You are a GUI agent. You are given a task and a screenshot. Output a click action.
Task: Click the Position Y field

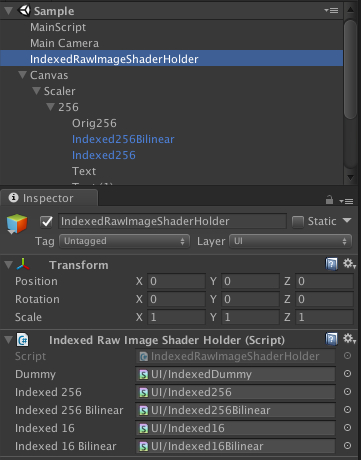click(251, 281)
